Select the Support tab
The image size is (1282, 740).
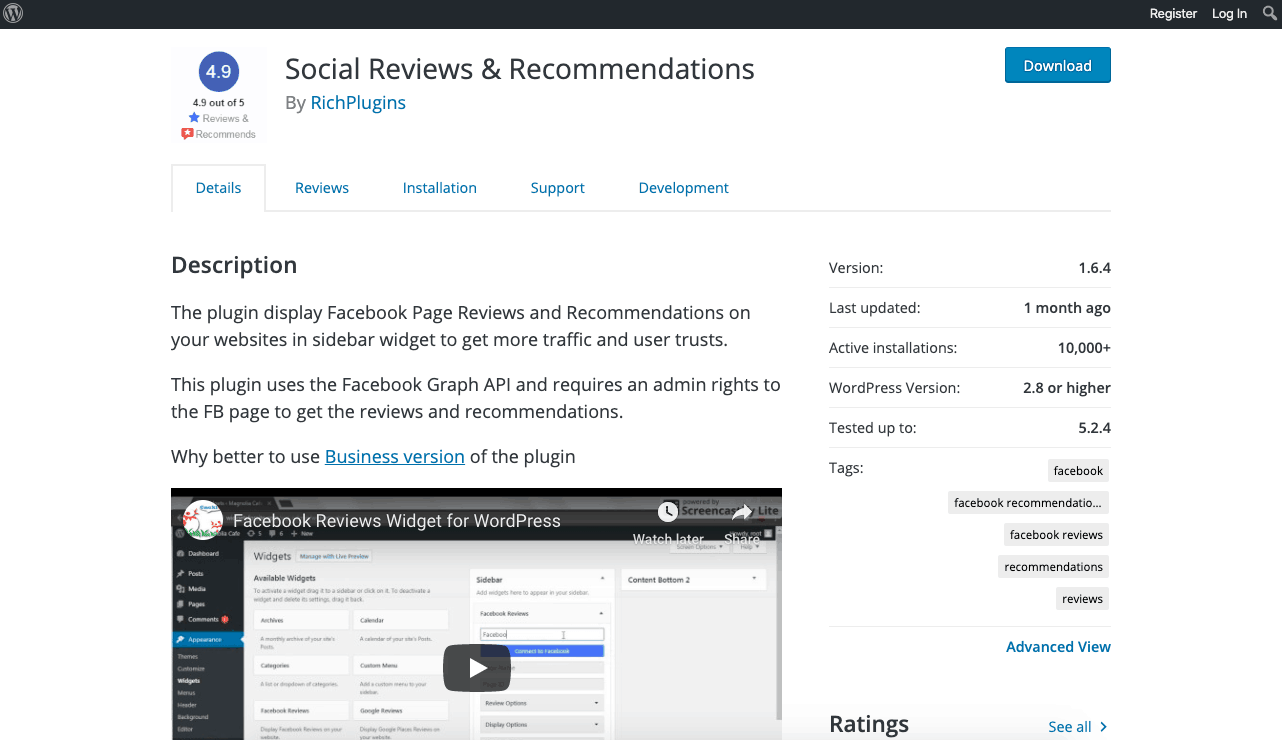pyautogui.click(x=557, y=187)
